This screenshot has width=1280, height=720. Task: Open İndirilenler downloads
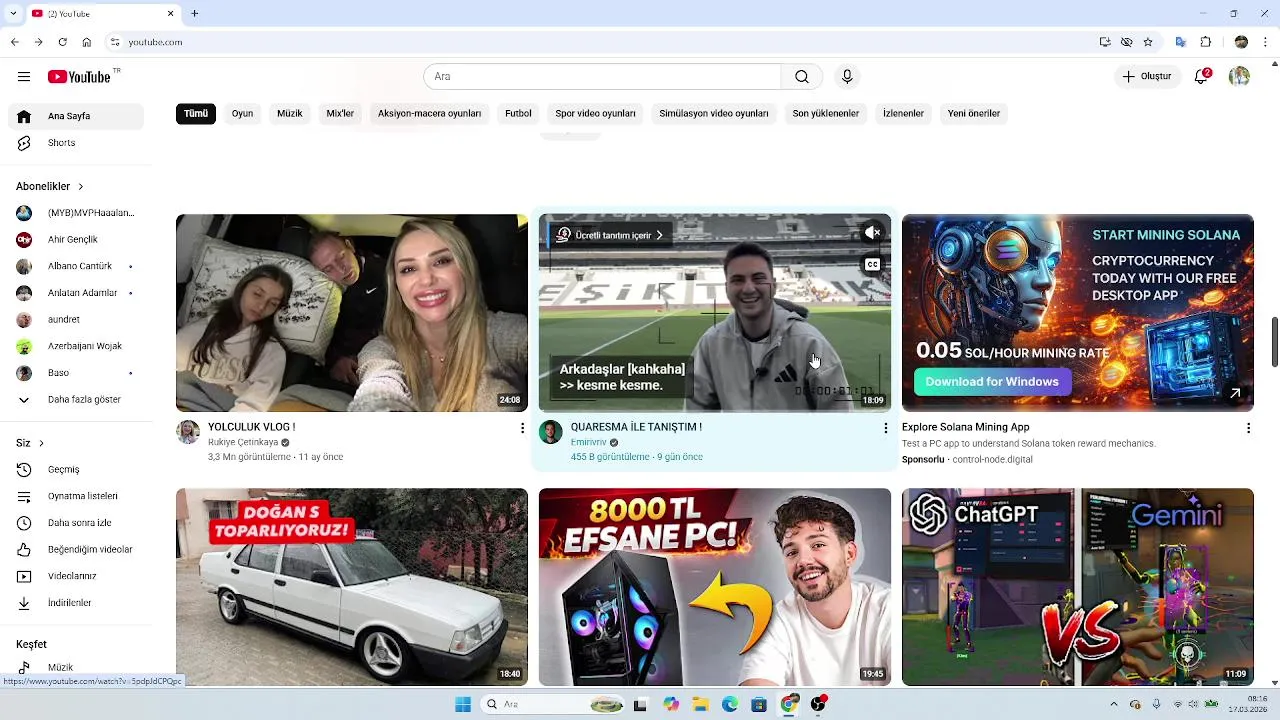pos(76,603)
